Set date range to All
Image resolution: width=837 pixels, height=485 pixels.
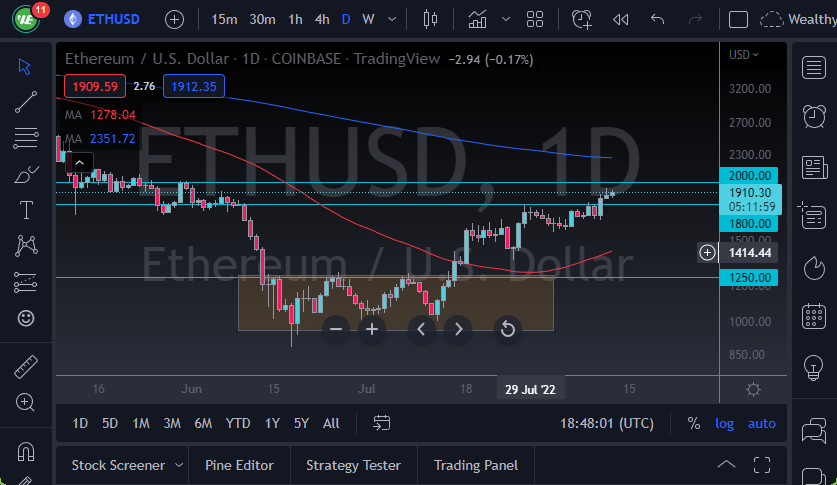[x=331, y=424]
